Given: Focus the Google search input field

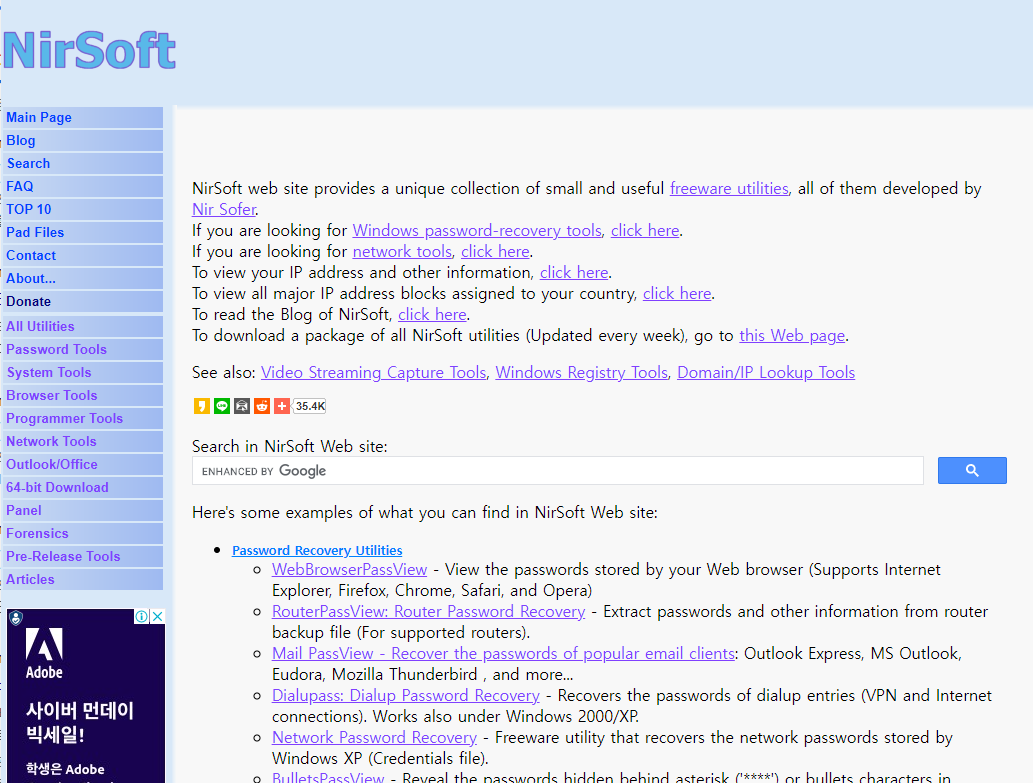Looking at the screenshot, I should click(557, 471).
